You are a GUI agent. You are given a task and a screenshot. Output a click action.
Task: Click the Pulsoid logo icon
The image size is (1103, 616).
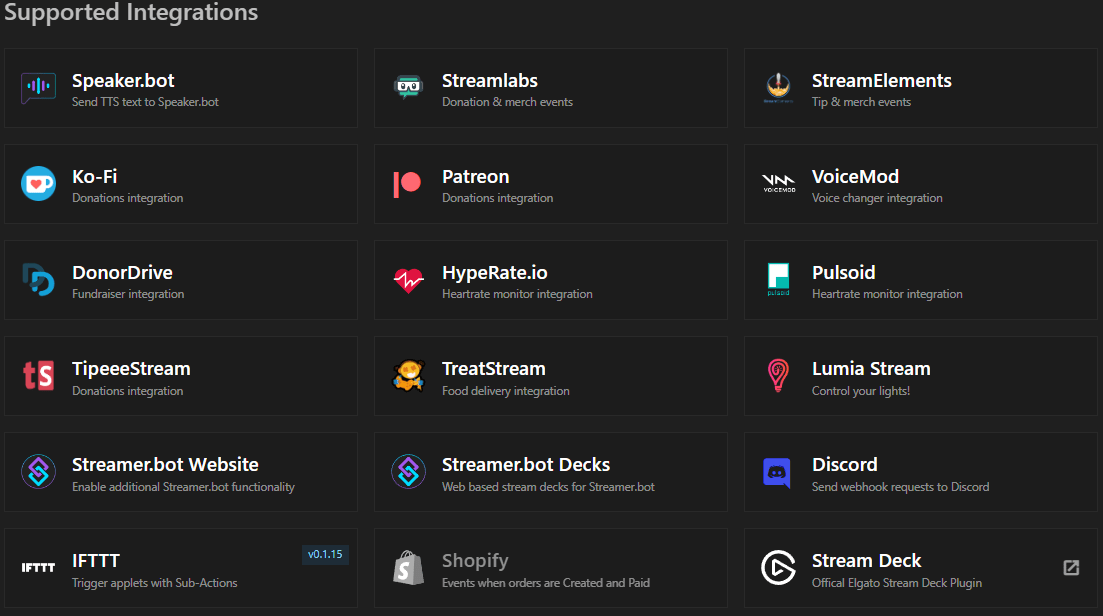(x=778, y=279)
